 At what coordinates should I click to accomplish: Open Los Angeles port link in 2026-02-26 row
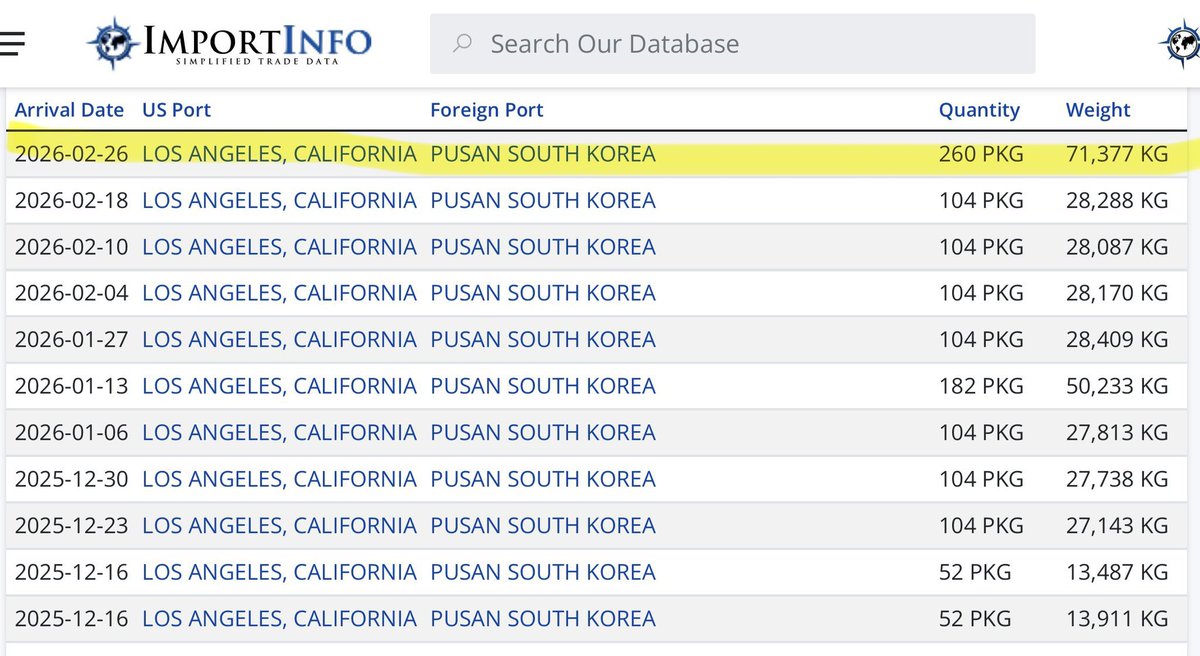coord(279,154)
